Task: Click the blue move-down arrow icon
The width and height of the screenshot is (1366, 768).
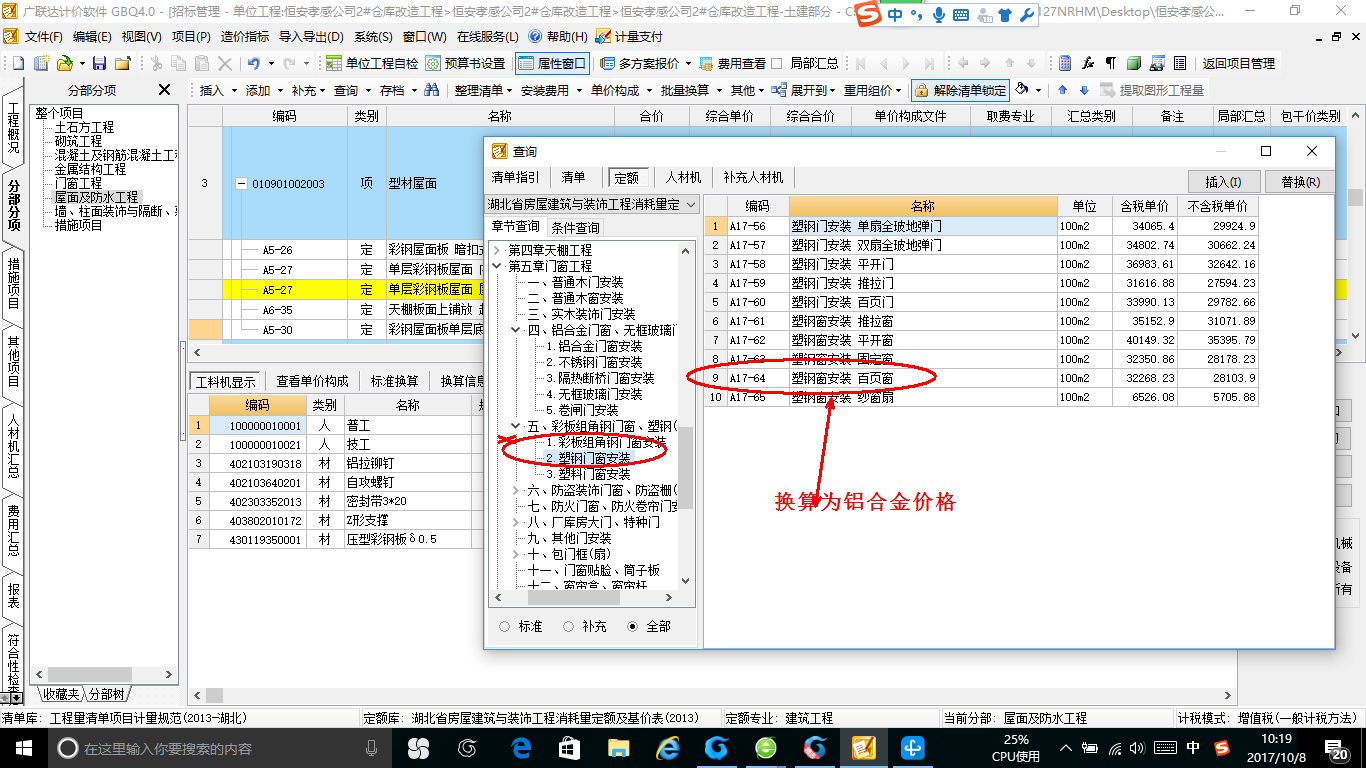Action: pyautogui.click(x=1084, y=90)
